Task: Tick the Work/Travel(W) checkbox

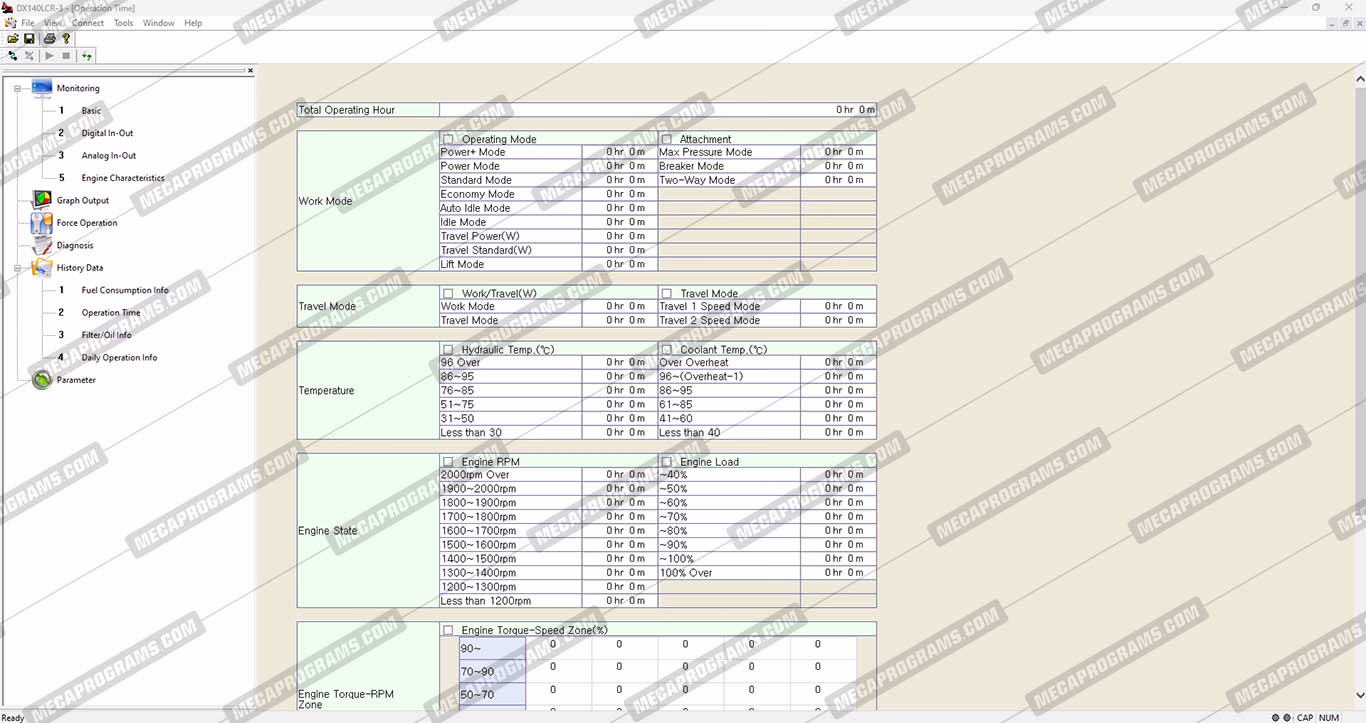Action: (448, 293)
